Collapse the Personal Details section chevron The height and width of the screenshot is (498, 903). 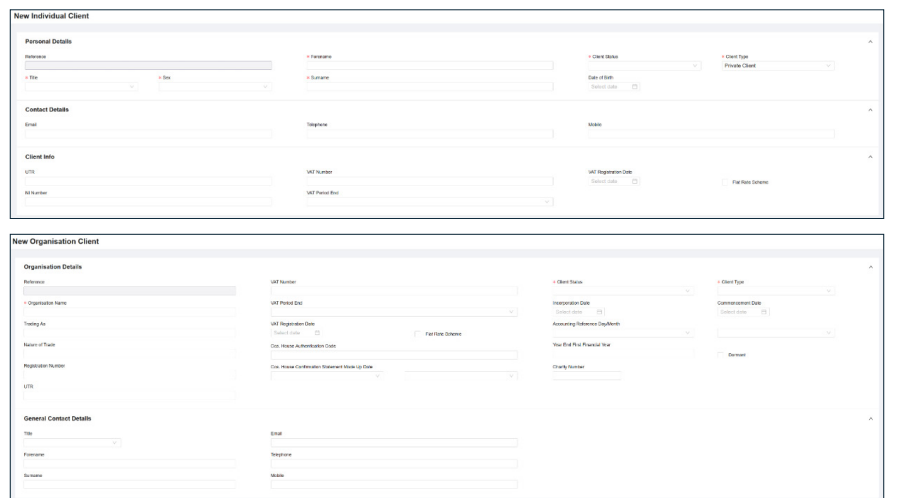pos(870,41)
